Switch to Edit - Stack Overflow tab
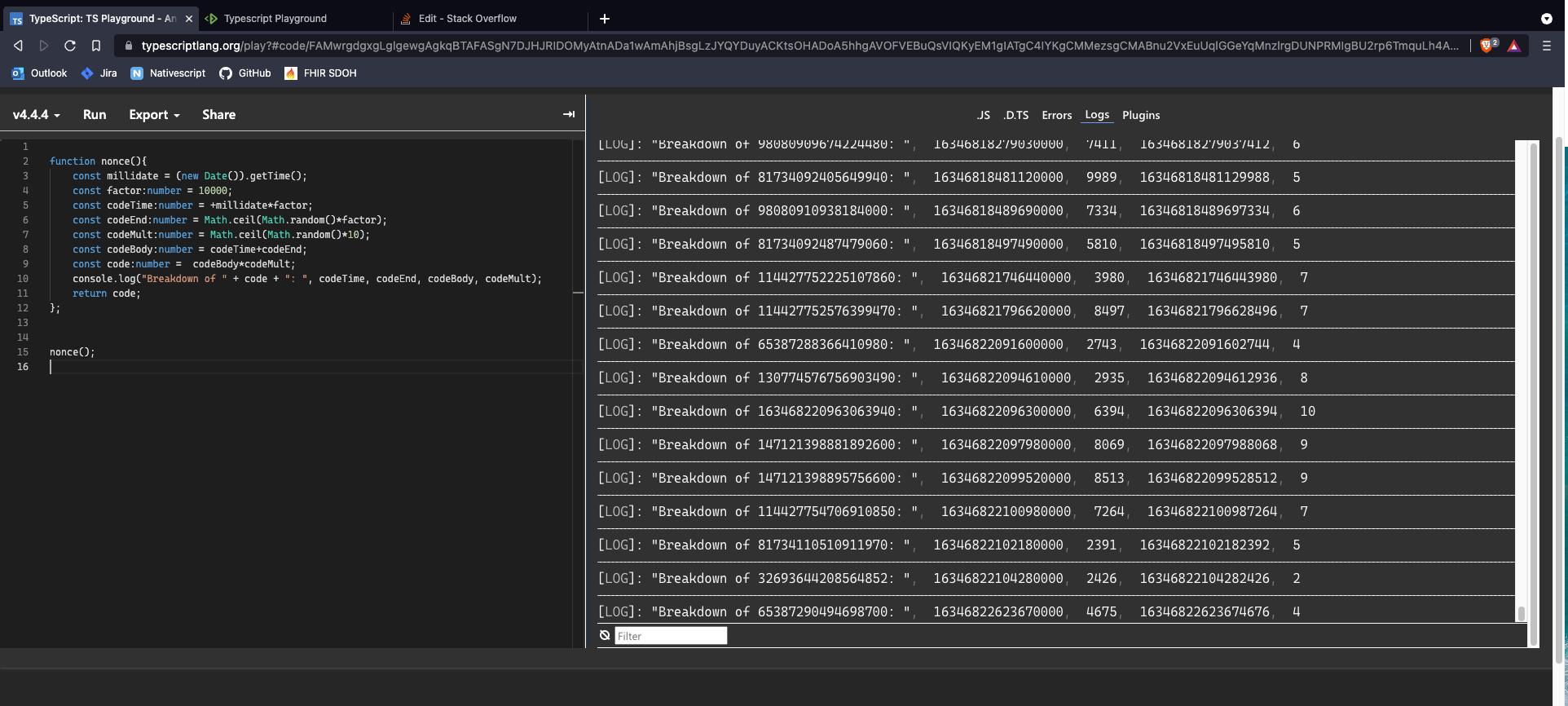Viewport: 1568px width, 706px height. pos(489,18)
